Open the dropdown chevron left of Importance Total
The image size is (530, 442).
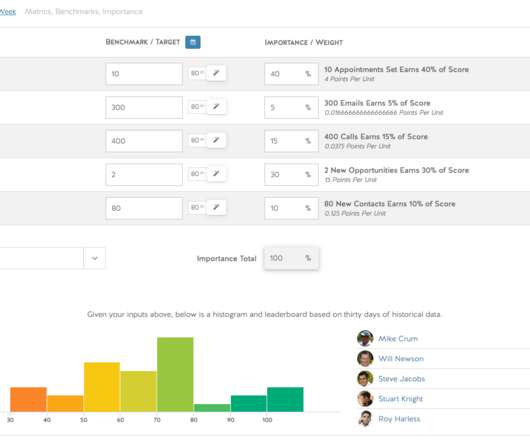[x=95, y=258]
